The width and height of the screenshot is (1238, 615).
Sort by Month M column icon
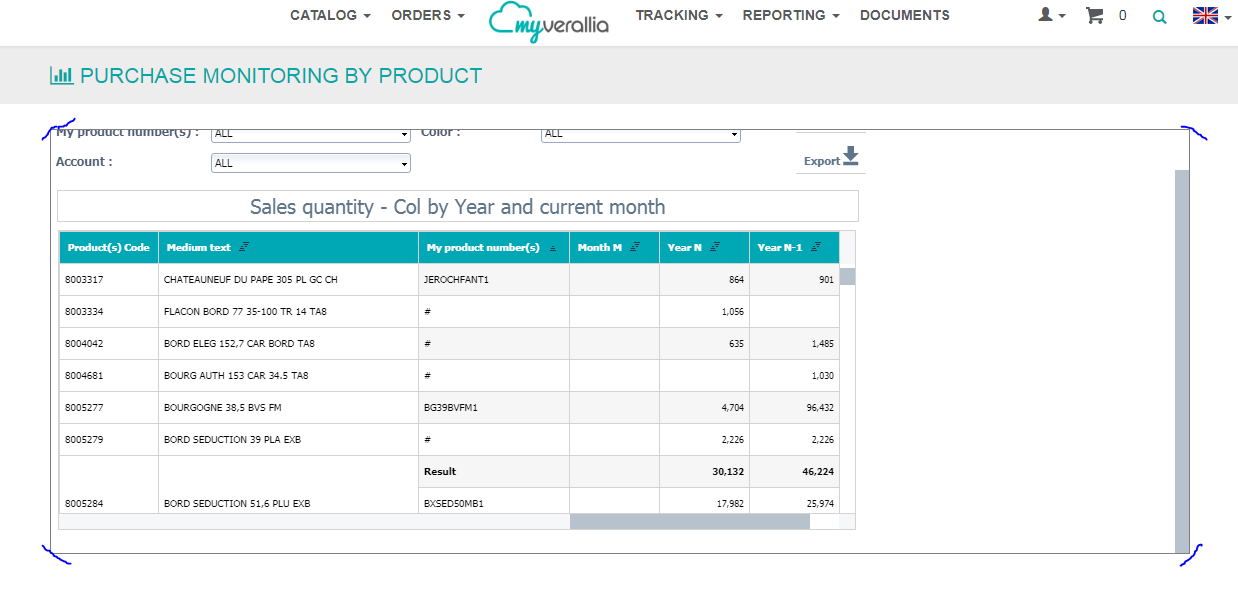[x=635, y=247]
